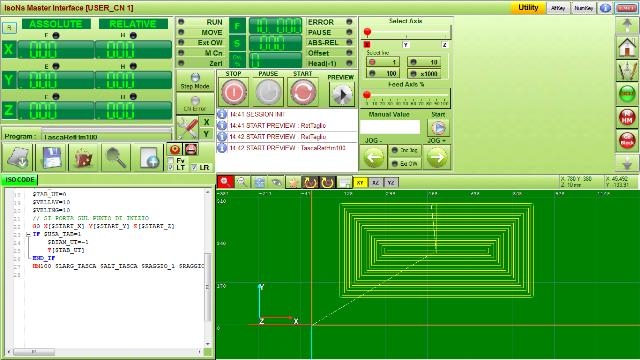
Task: Click the JOG plus right arrow
Action: (437, 157)
